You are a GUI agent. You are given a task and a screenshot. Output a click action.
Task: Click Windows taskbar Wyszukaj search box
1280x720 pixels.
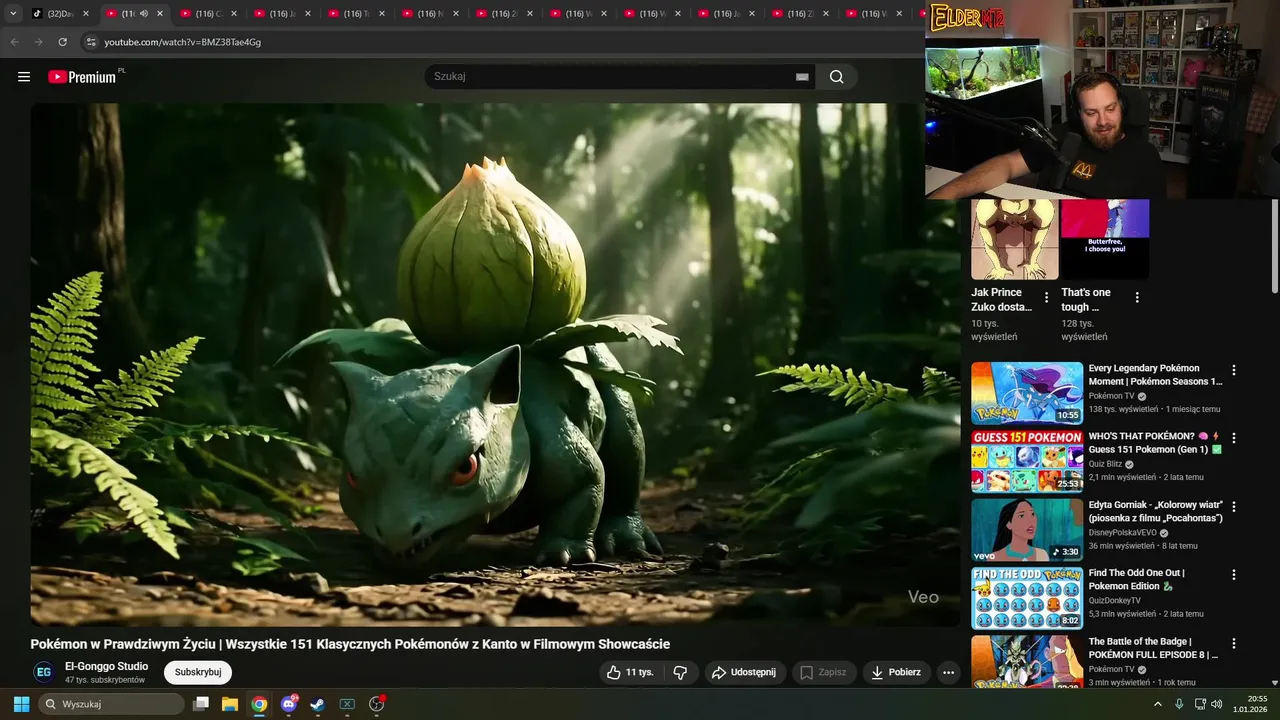tap(111, 704)
